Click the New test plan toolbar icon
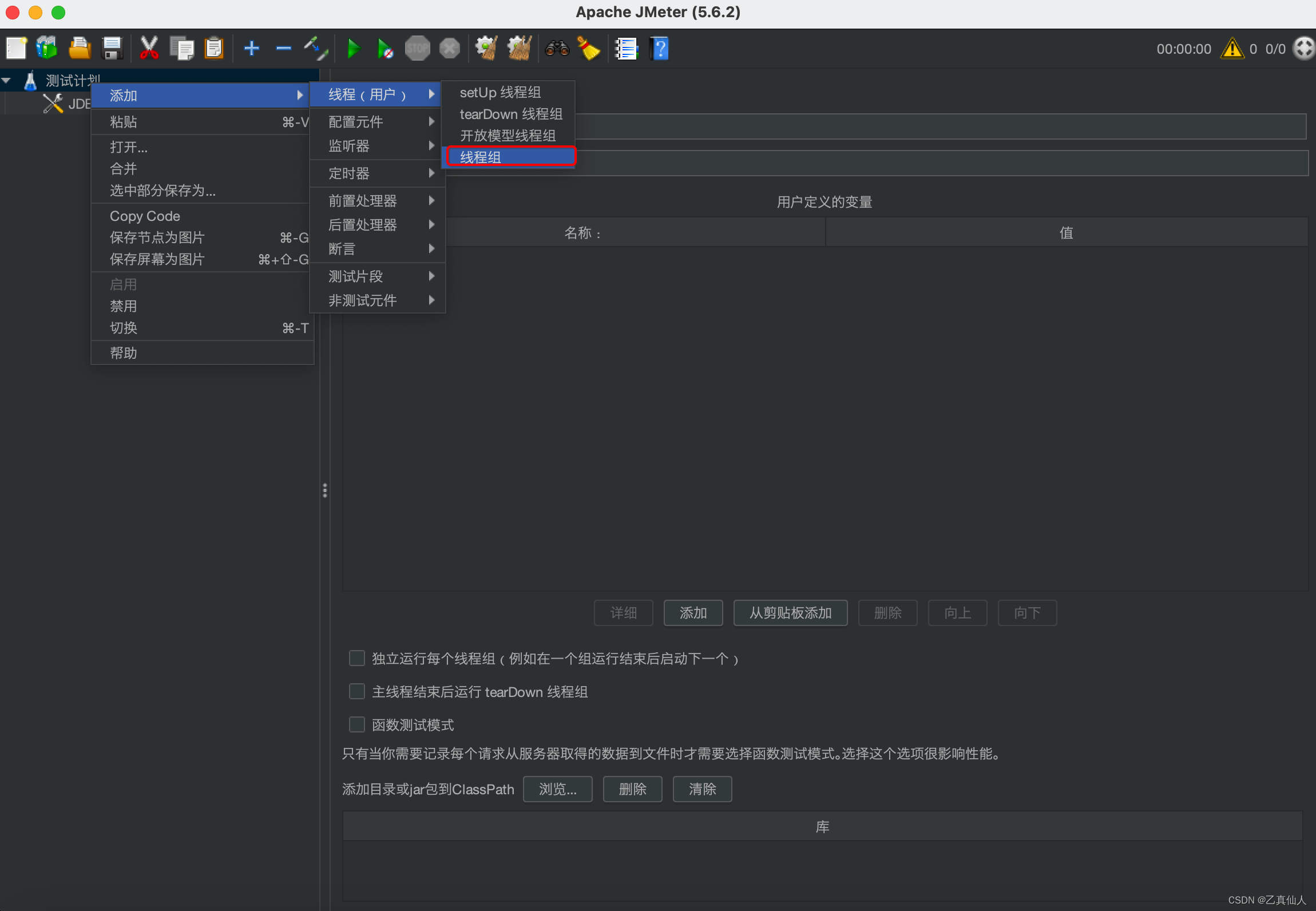The height and width of the screenshot is (911, 1316). [x=16, y=48]
